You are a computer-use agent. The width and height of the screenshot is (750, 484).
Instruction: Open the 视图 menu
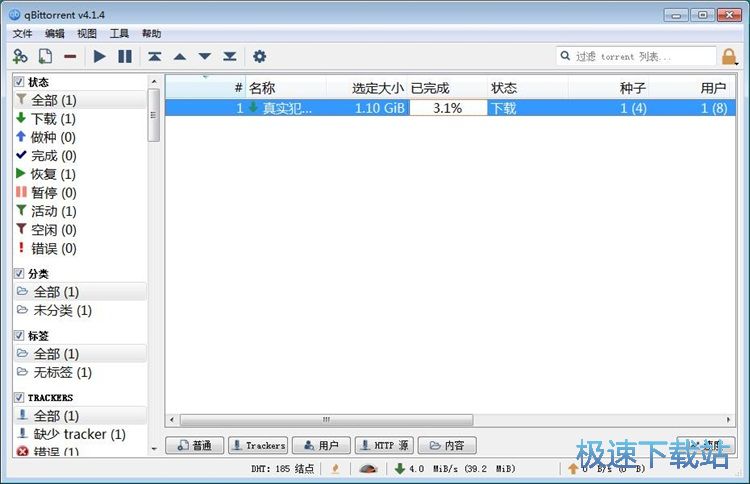[87, 33]
